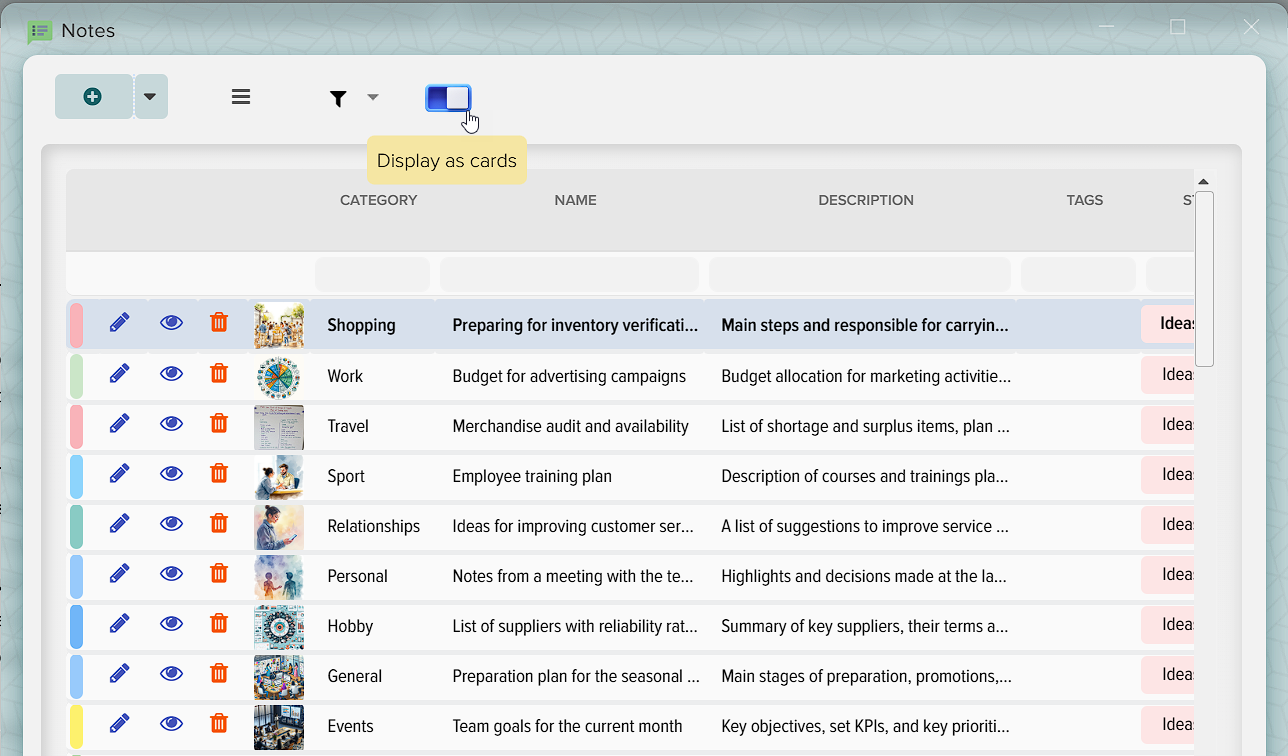Click the Tags filter input field
The height and width of the screenshot is (756, 1288).
(x=1078, y=274)
